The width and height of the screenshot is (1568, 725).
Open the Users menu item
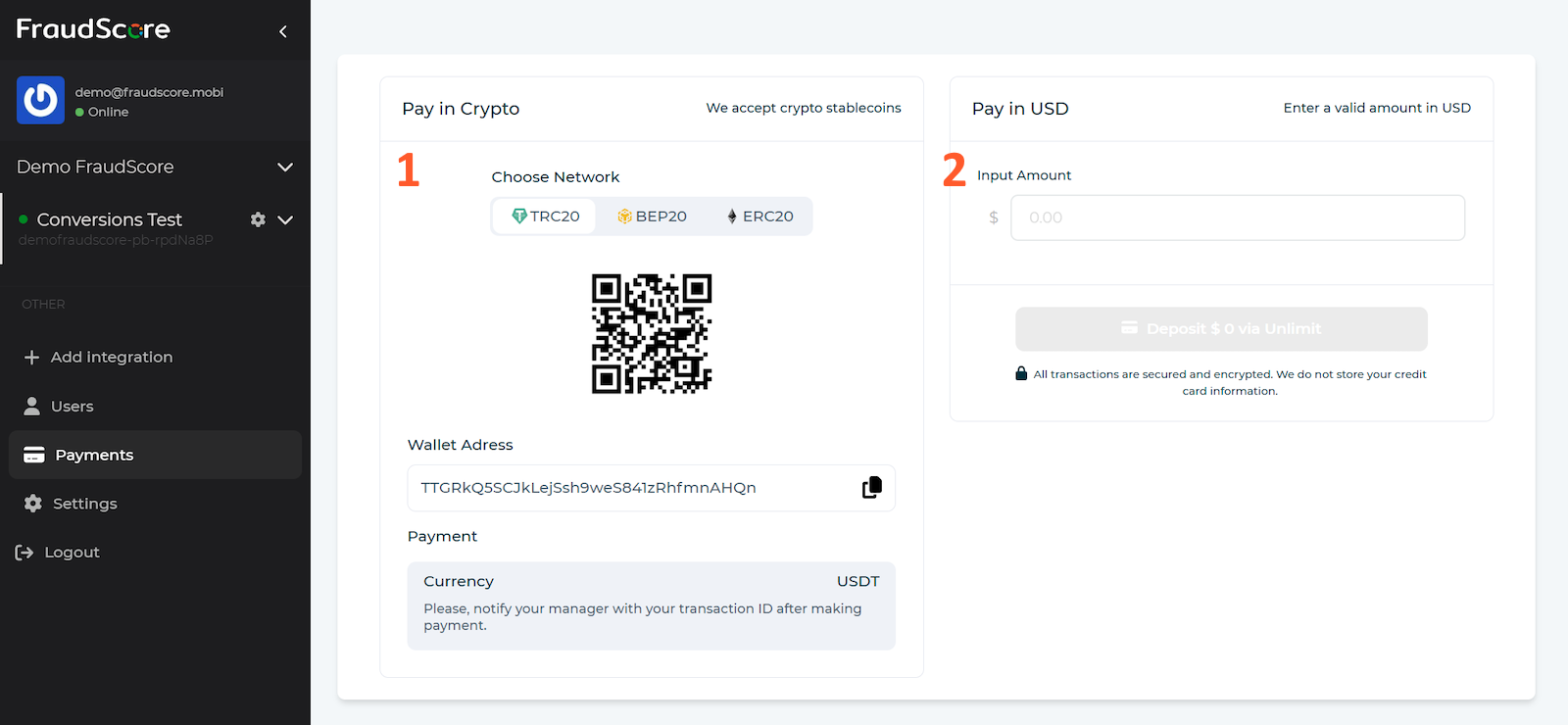pos(155,406)
